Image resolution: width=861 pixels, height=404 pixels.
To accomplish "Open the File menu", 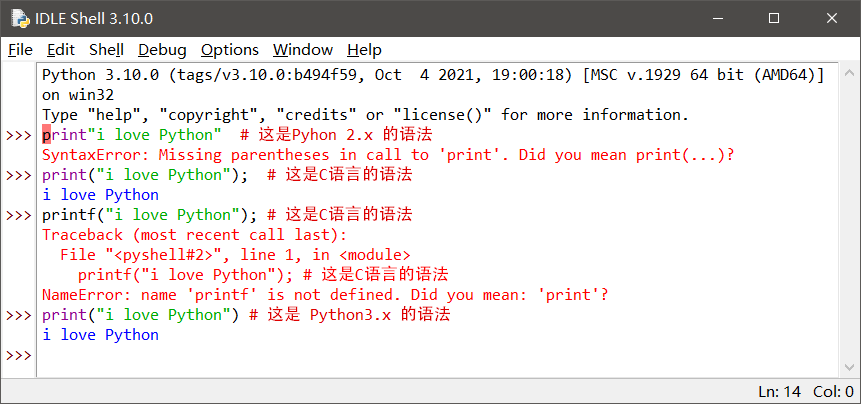I will tap(20, 49).
